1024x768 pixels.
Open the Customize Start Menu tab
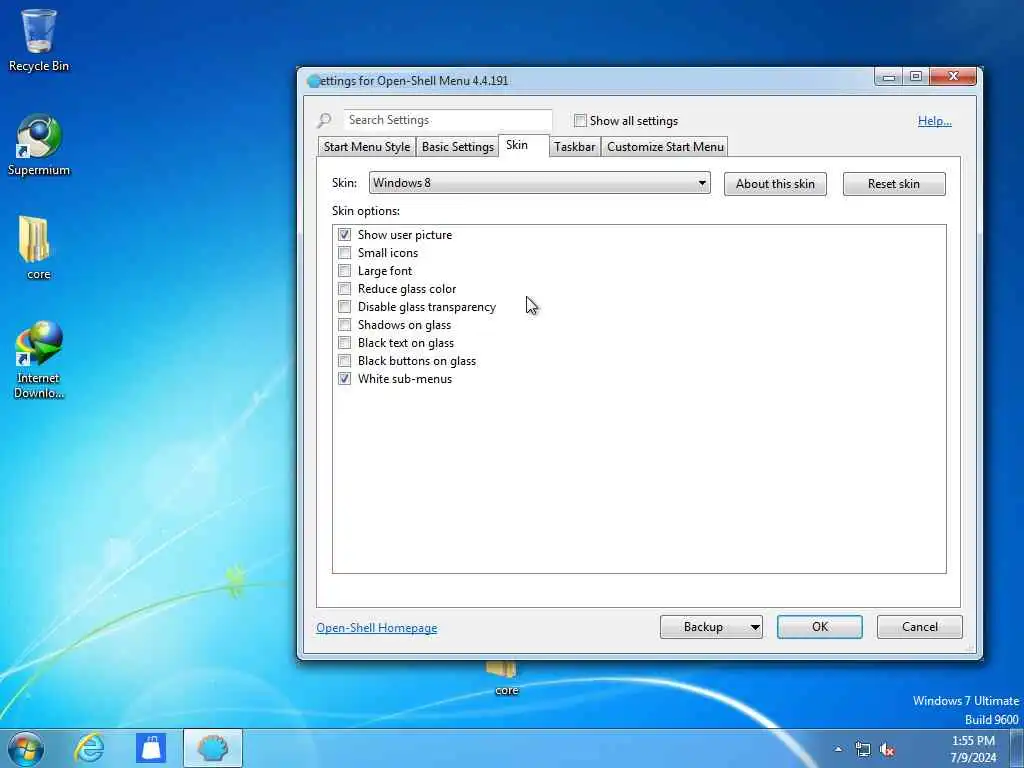665,147
